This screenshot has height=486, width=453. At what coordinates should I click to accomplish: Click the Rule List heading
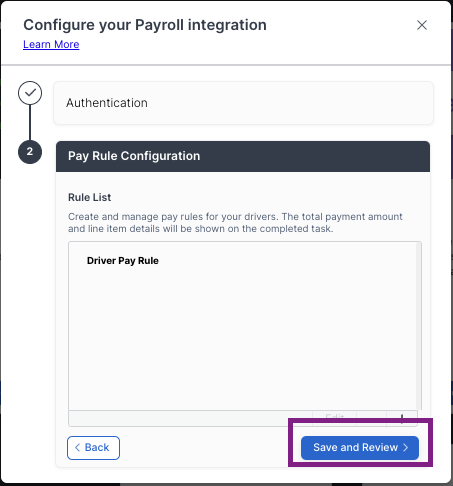coord(89,197)
